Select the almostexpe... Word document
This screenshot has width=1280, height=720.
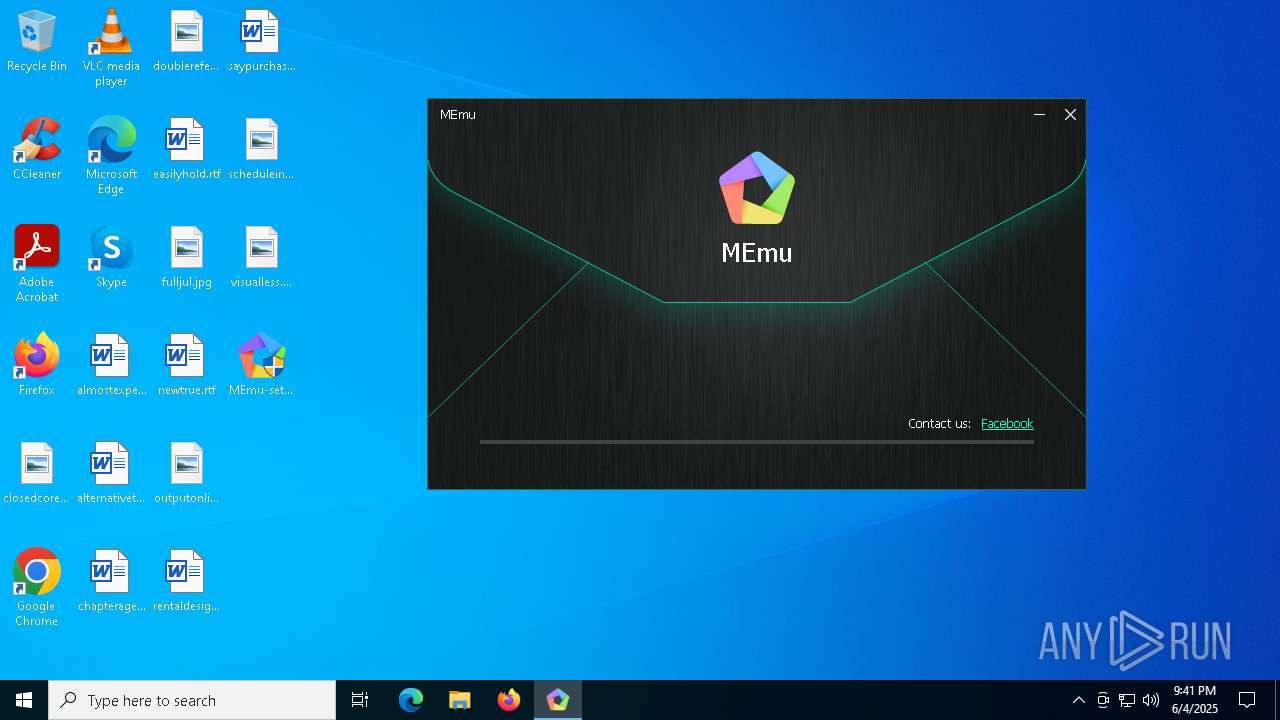[x=111, y=366]
